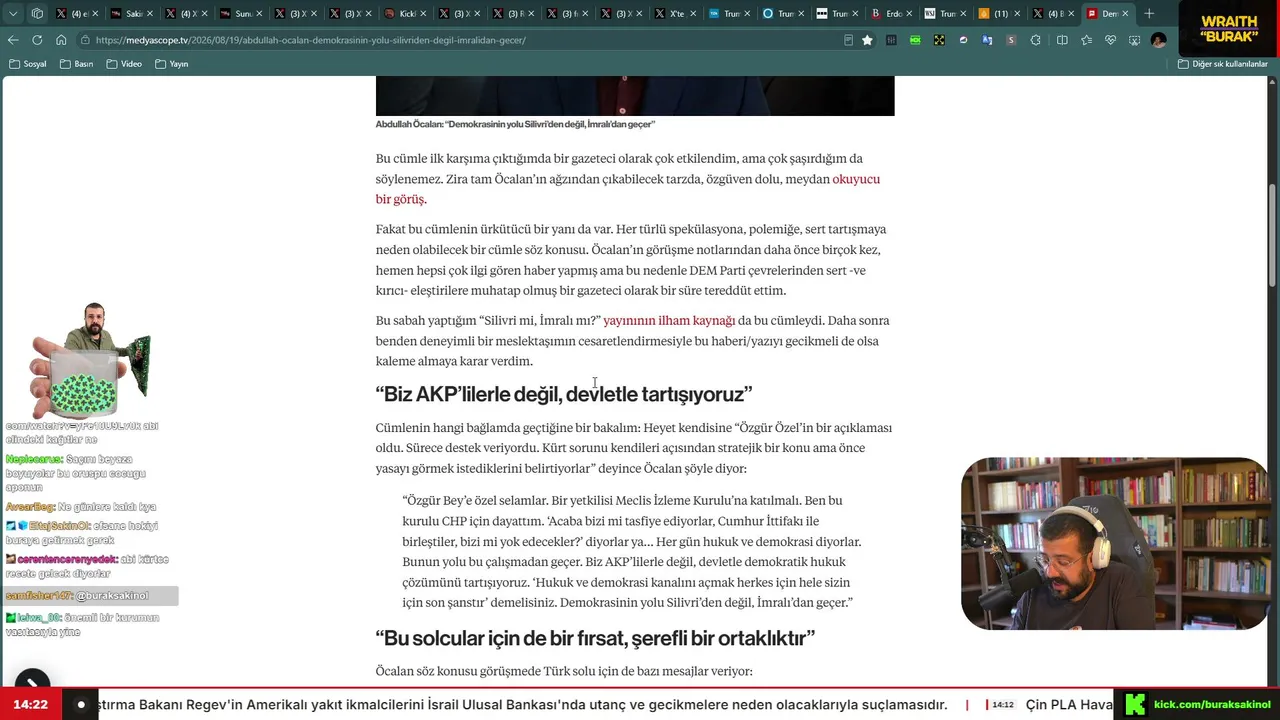Switch to the "Sunu" tab
The width and height of the screenshot is (1280, 720).
click(240, 14)
